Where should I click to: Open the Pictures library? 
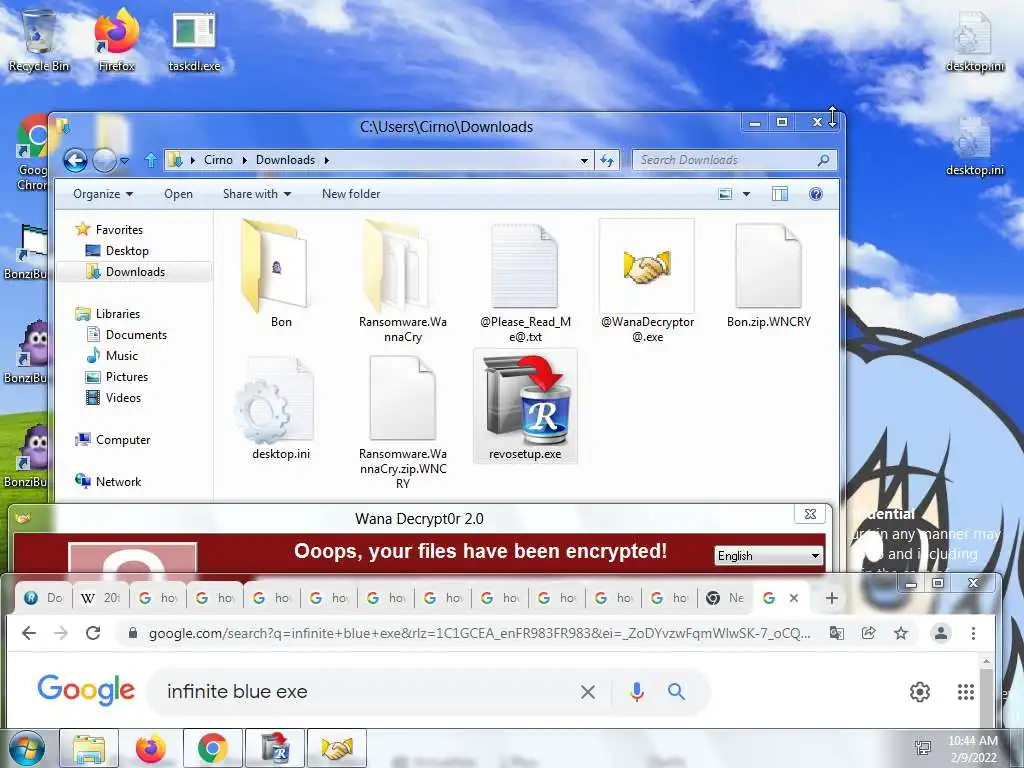[x=118, y=376]
